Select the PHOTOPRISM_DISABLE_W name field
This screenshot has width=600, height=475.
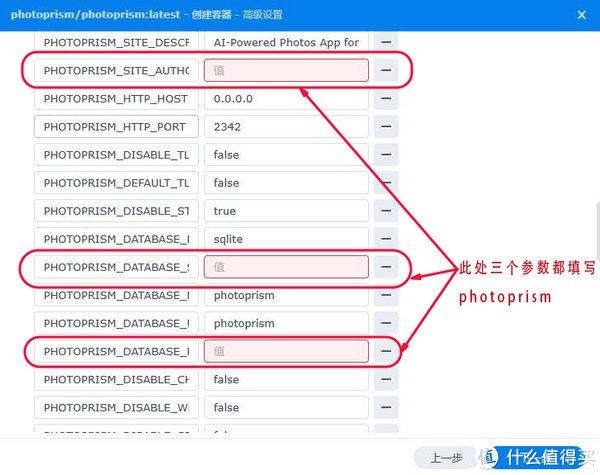click(116, 407)
